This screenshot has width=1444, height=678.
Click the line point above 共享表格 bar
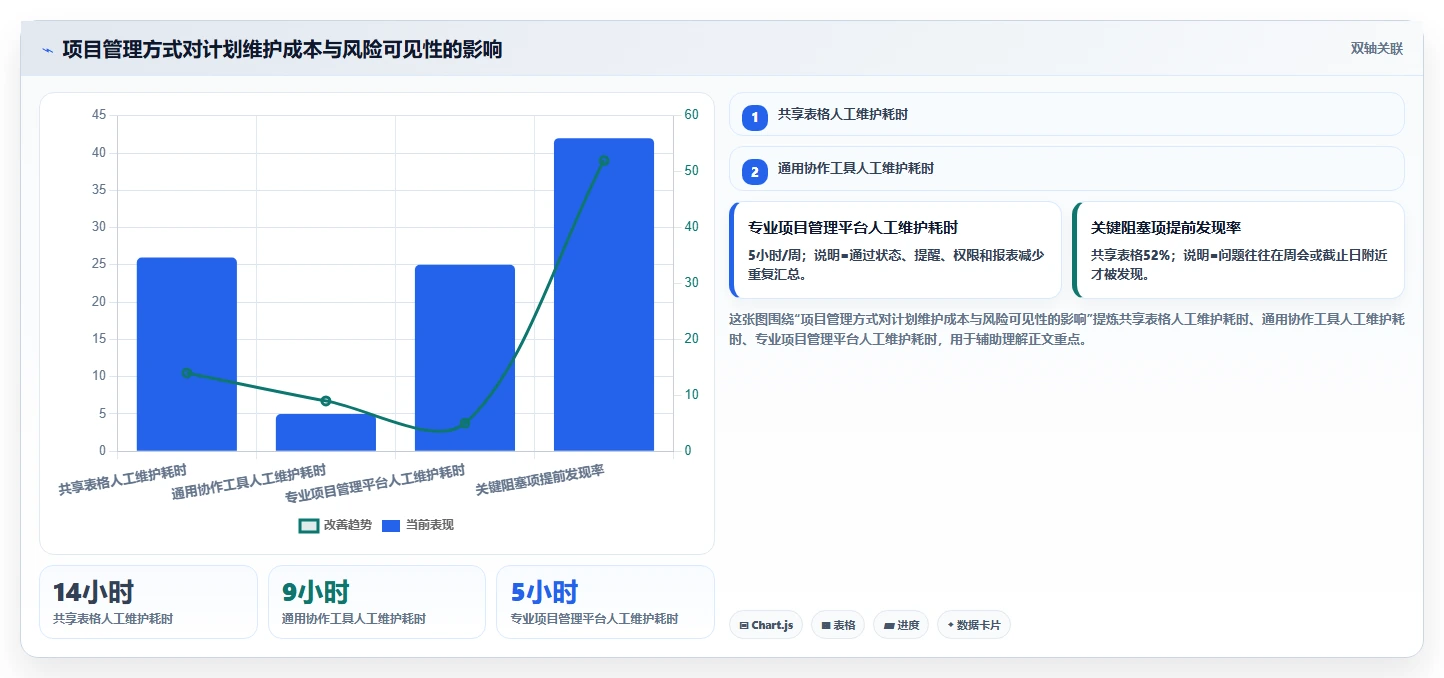click(x=187, y=373)
